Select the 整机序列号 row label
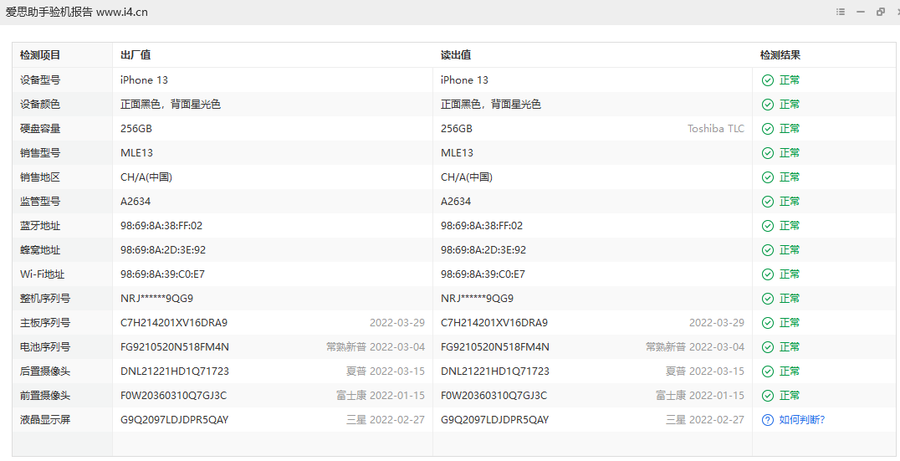Image resolution: width=900 pixels, height=461 pixels. [x=45, y=299]
